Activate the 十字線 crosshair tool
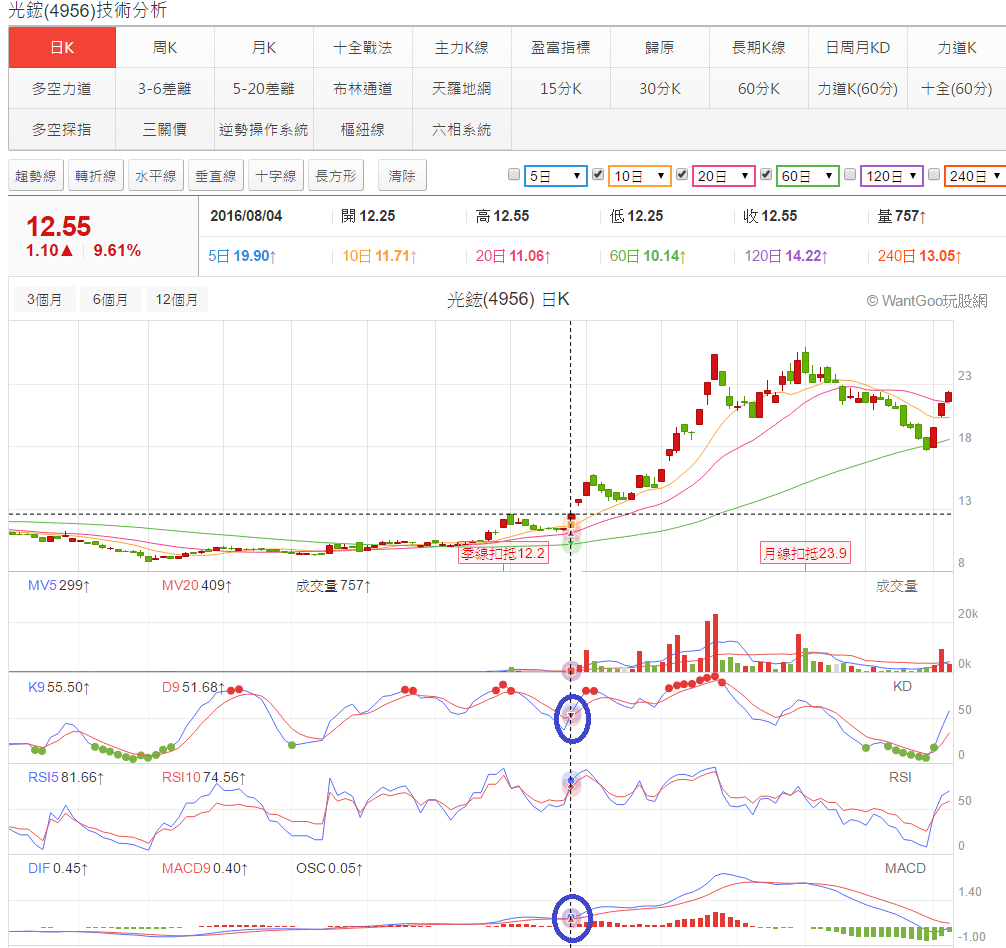Screen dimensions: 1006x948 276,176
